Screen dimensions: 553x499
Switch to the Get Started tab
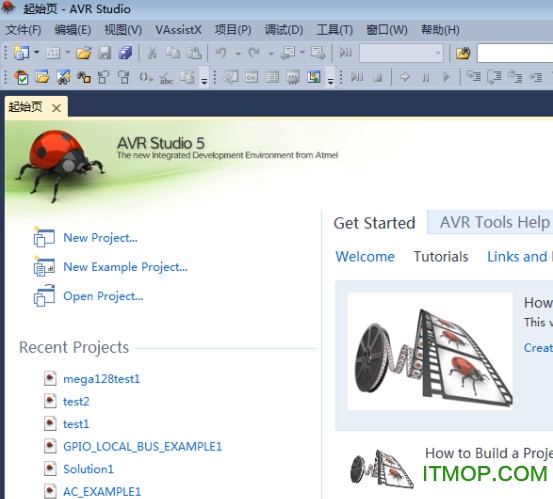374,223
